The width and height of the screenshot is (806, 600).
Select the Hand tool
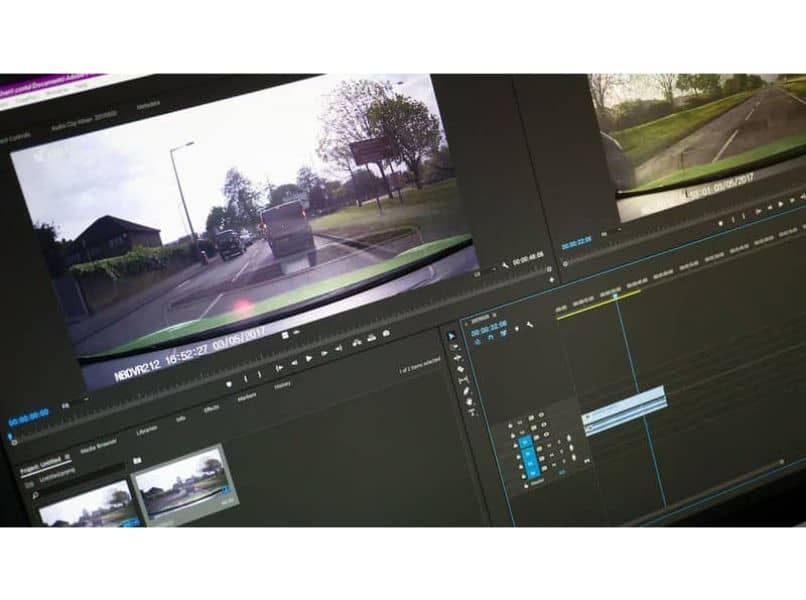point(469,402)
